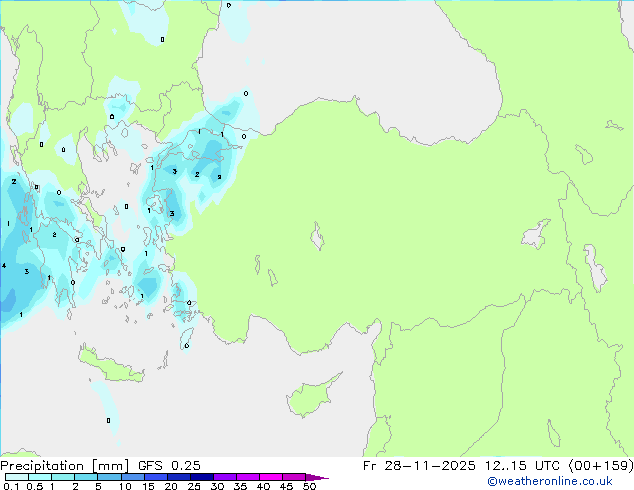Click the 0.1–0.5 mm palest legend swatch
Image resolution: width=634 pixels, height=490 pixels.
point(17,477)
